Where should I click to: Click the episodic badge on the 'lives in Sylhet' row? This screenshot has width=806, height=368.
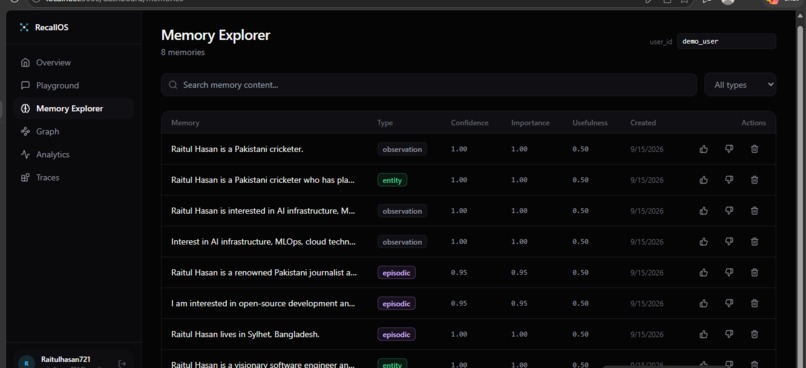click(396, 335)
